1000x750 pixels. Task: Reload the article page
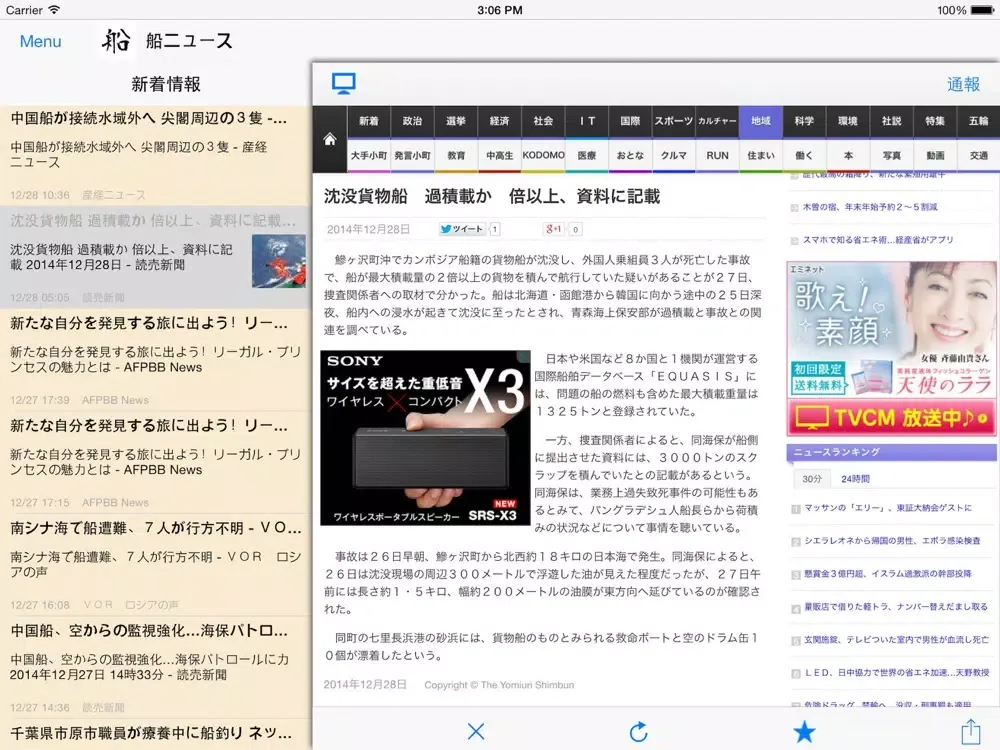(638, 731)
